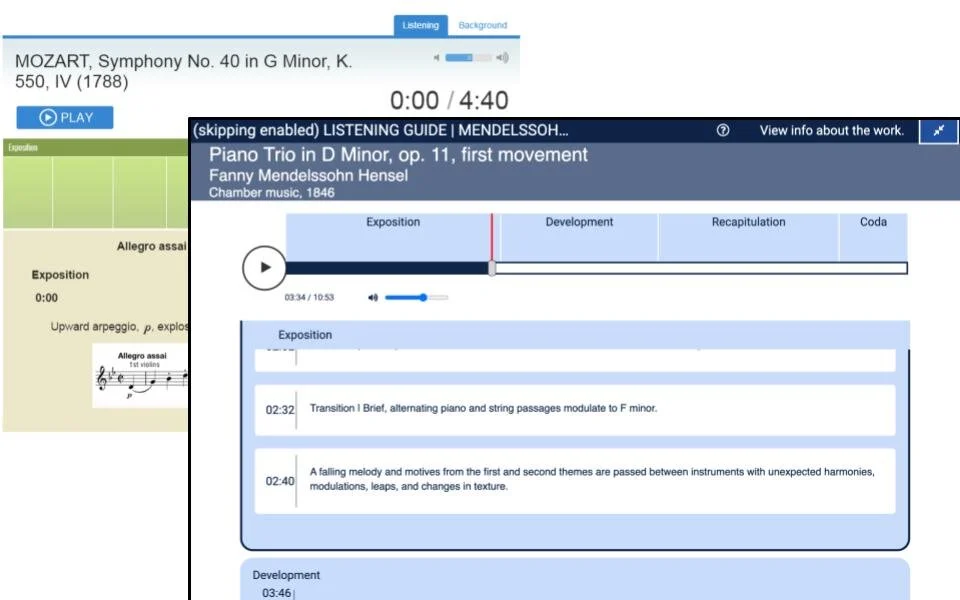Mute the Mendelssohn player speaker icon
Screen dimensions: 960x600
pyautogui.click(x=373, y=298)
